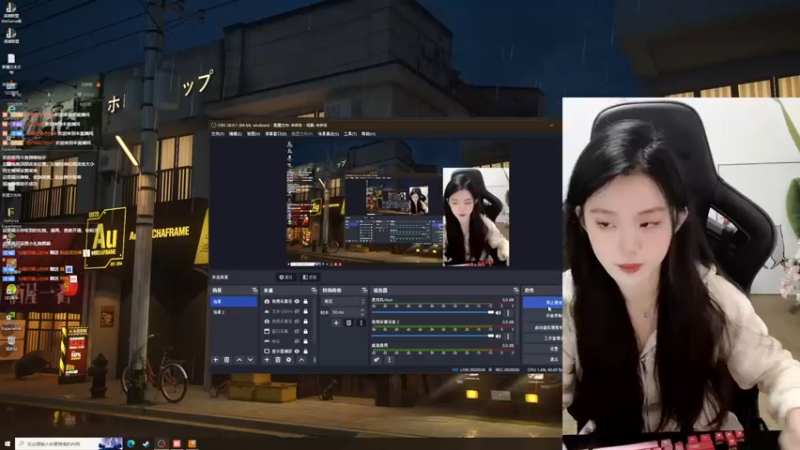Viewport: 800px width, 450px height.
Task: Open the Tools menu in OBS
Action: (350, 134)
